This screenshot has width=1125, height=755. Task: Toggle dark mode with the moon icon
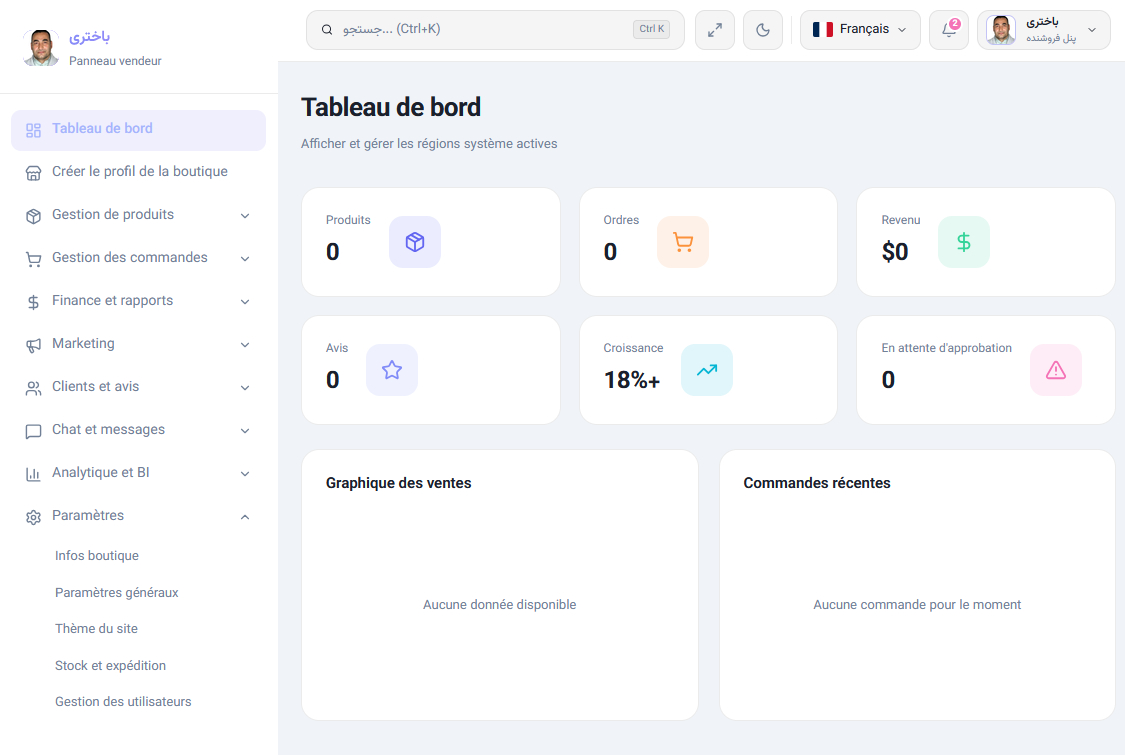(x=763, y=30)
